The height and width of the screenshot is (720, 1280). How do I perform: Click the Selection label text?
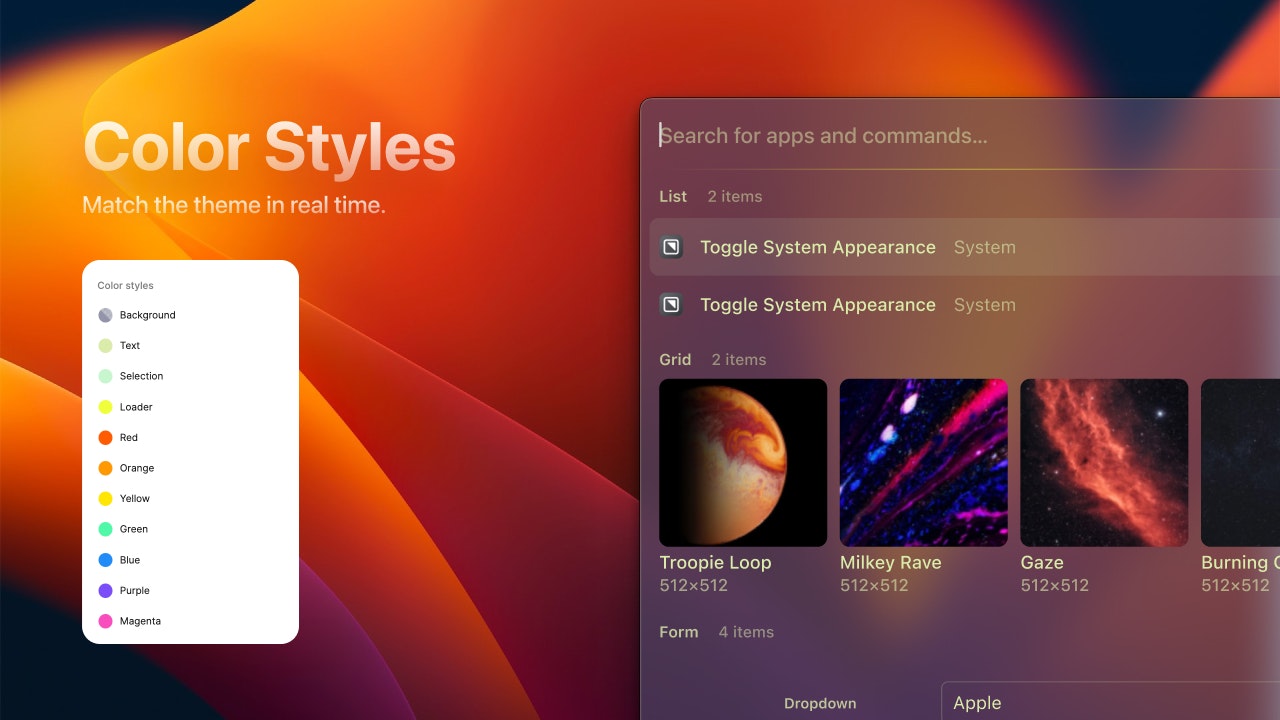[x=141, y=376]
